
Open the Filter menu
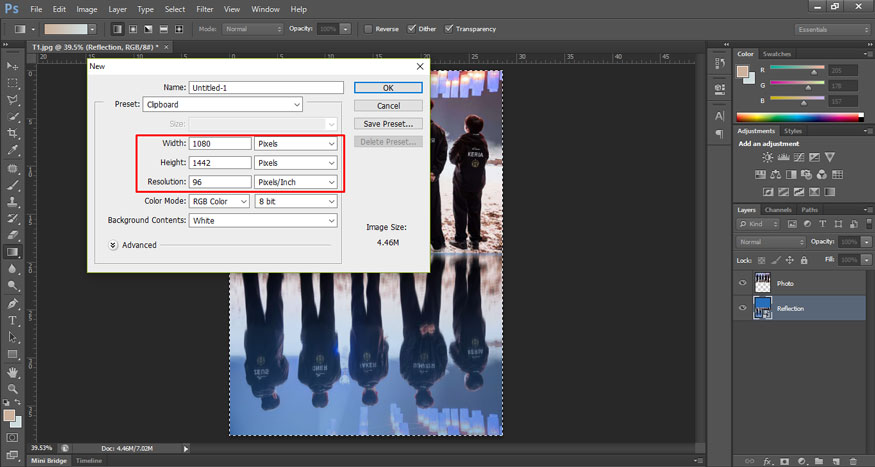(204, 9)
